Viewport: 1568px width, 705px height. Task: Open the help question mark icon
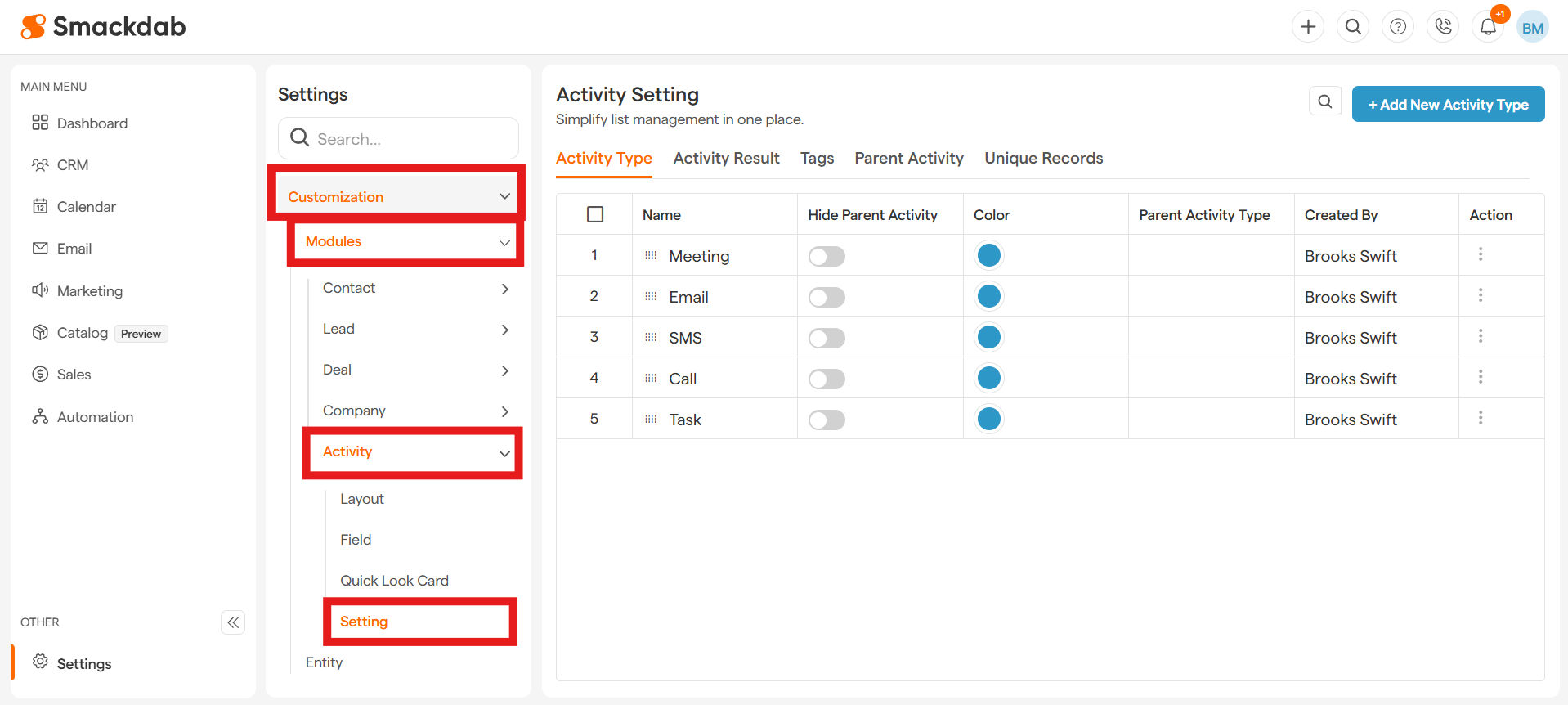pyautogui.click(x=1398, y=27)
